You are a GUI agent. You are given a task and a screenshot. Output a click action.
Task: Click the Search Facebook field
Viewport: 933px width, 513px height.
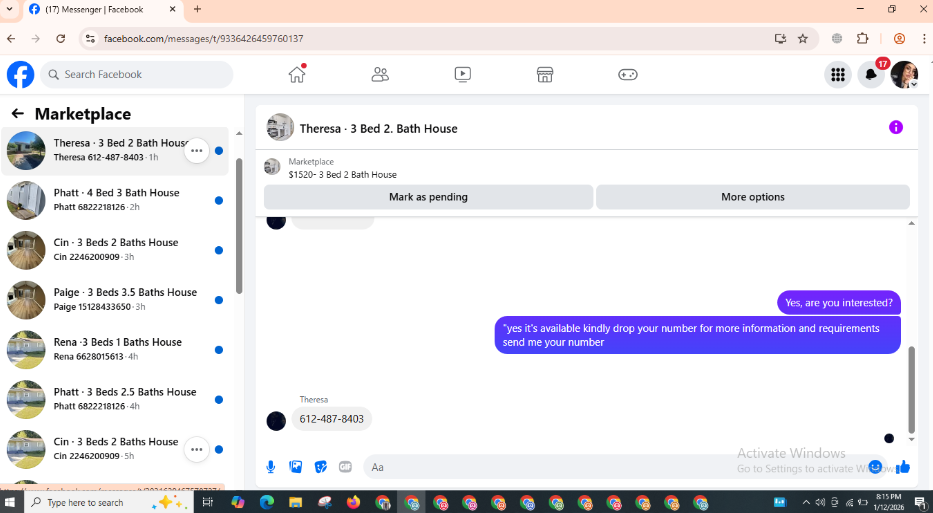[137, 74]
